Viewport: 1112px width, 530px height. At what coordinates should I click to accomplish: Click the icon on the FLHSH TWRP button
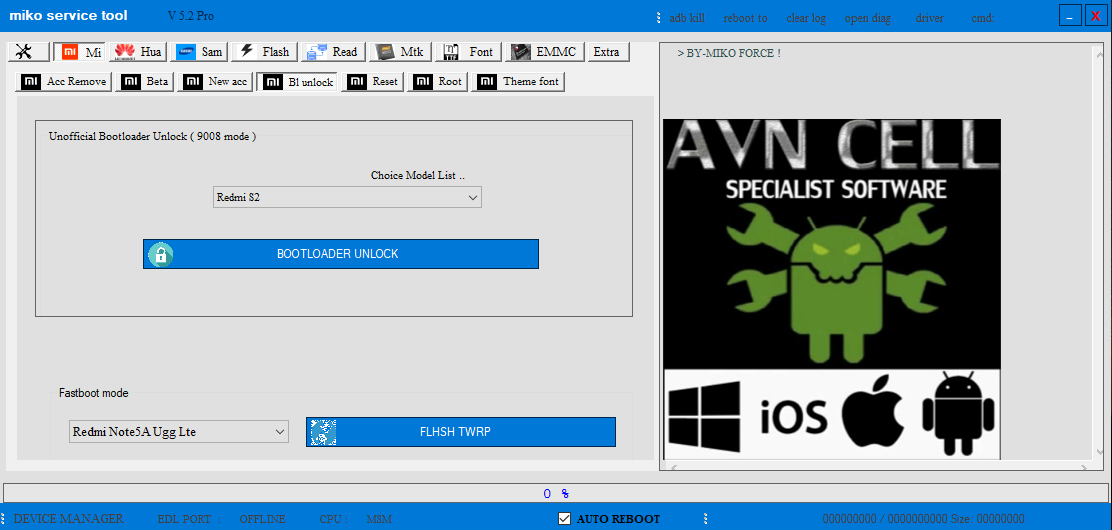click(323, 431)
